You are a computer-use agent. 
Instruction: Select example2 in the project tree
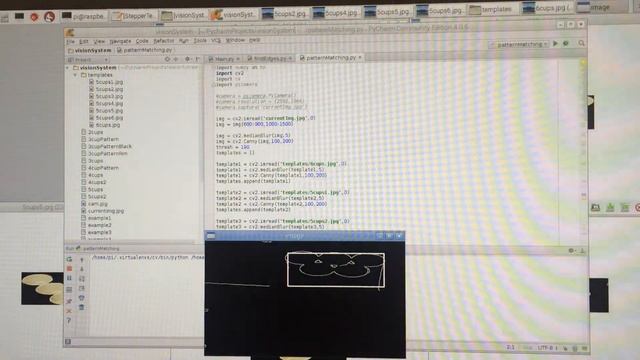96,225
